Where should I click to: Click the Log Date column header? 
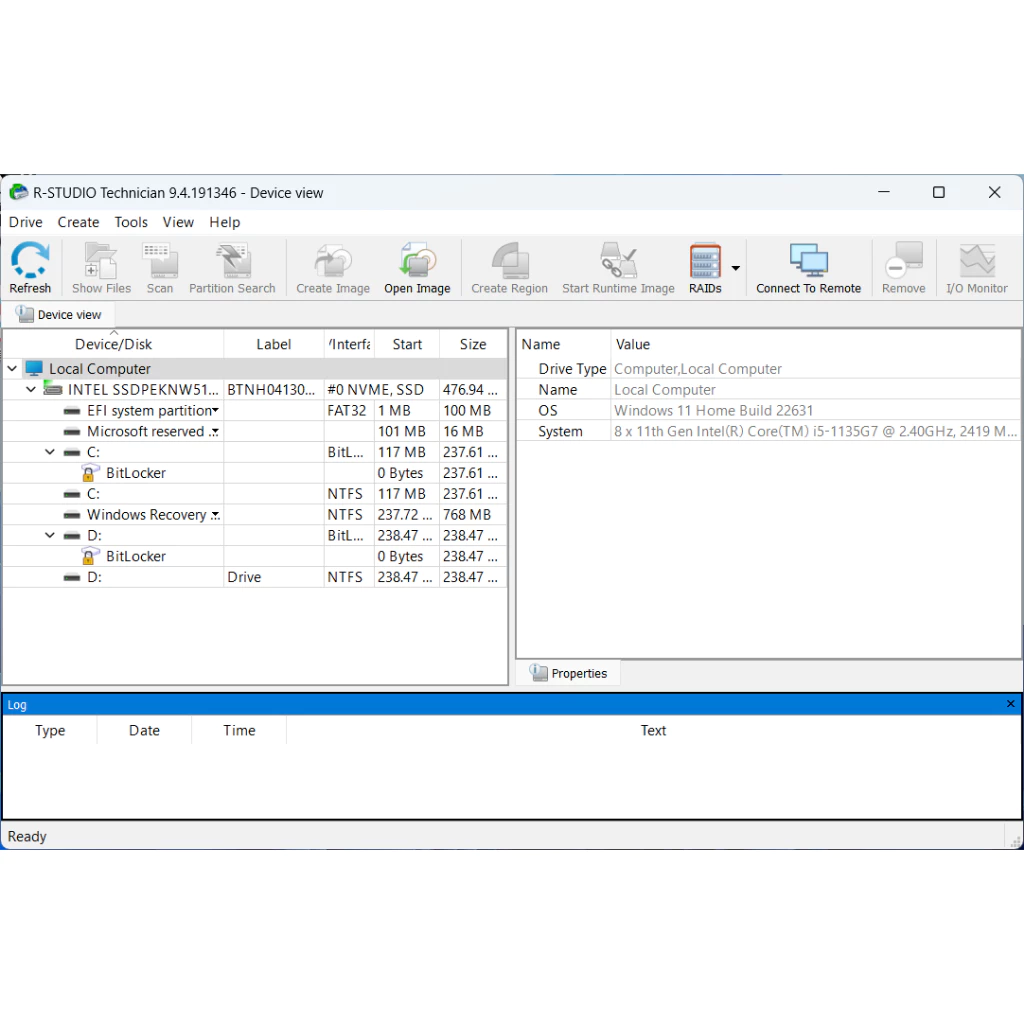(144, 730)
